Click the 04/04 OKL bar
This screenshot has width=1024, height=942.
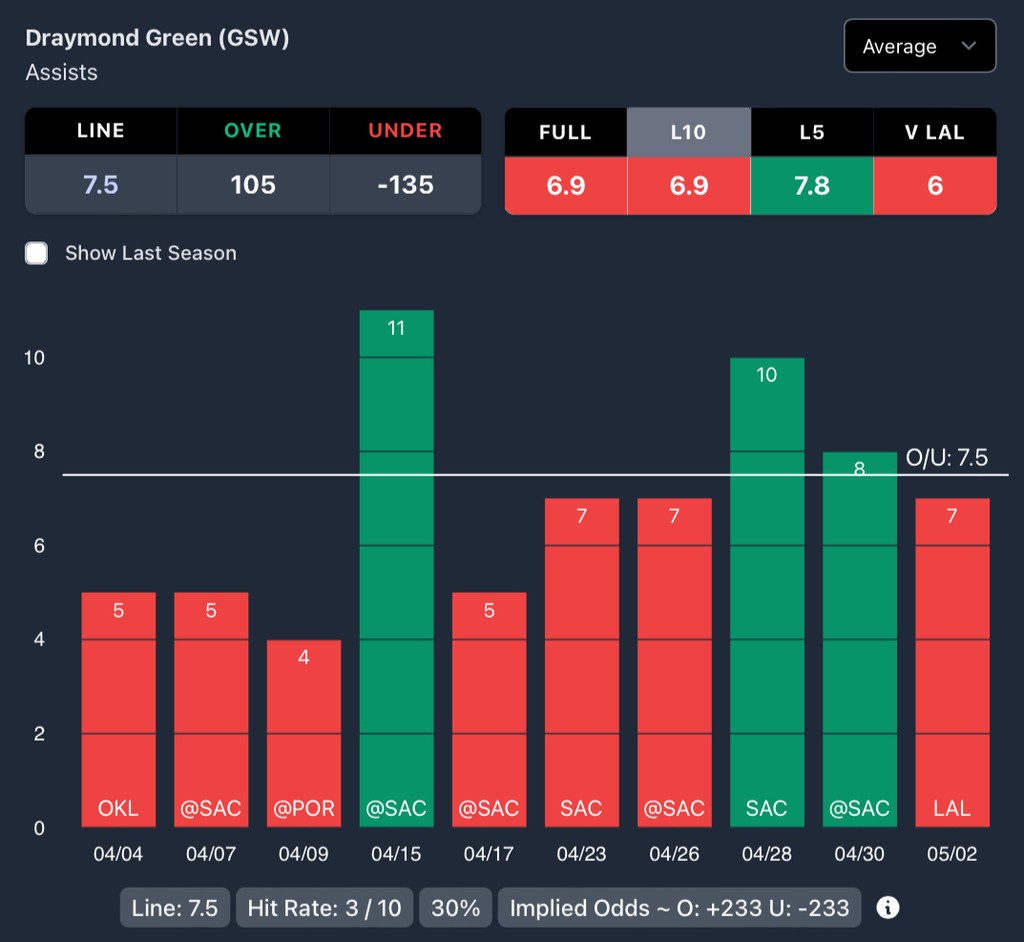click(x=118, y=709)
